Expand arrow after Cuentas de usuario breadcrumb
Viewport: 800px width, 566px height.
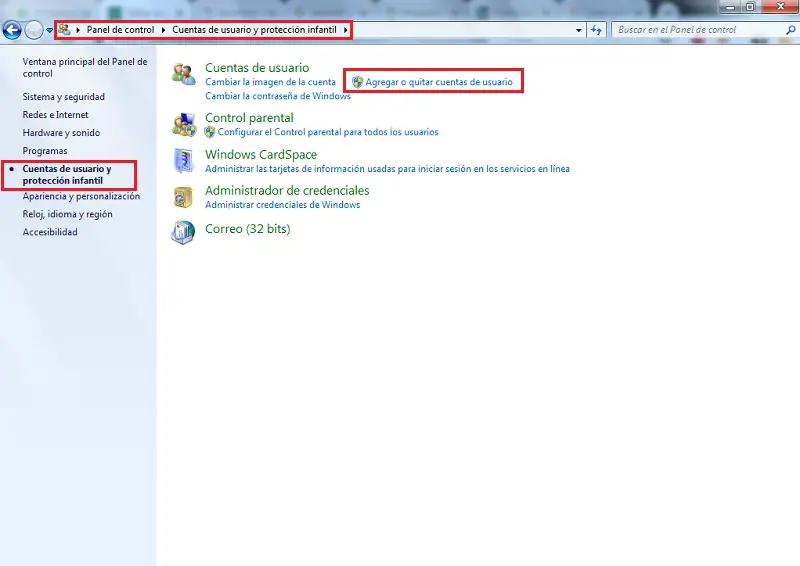pyautogui.click(x=345, y=30)
